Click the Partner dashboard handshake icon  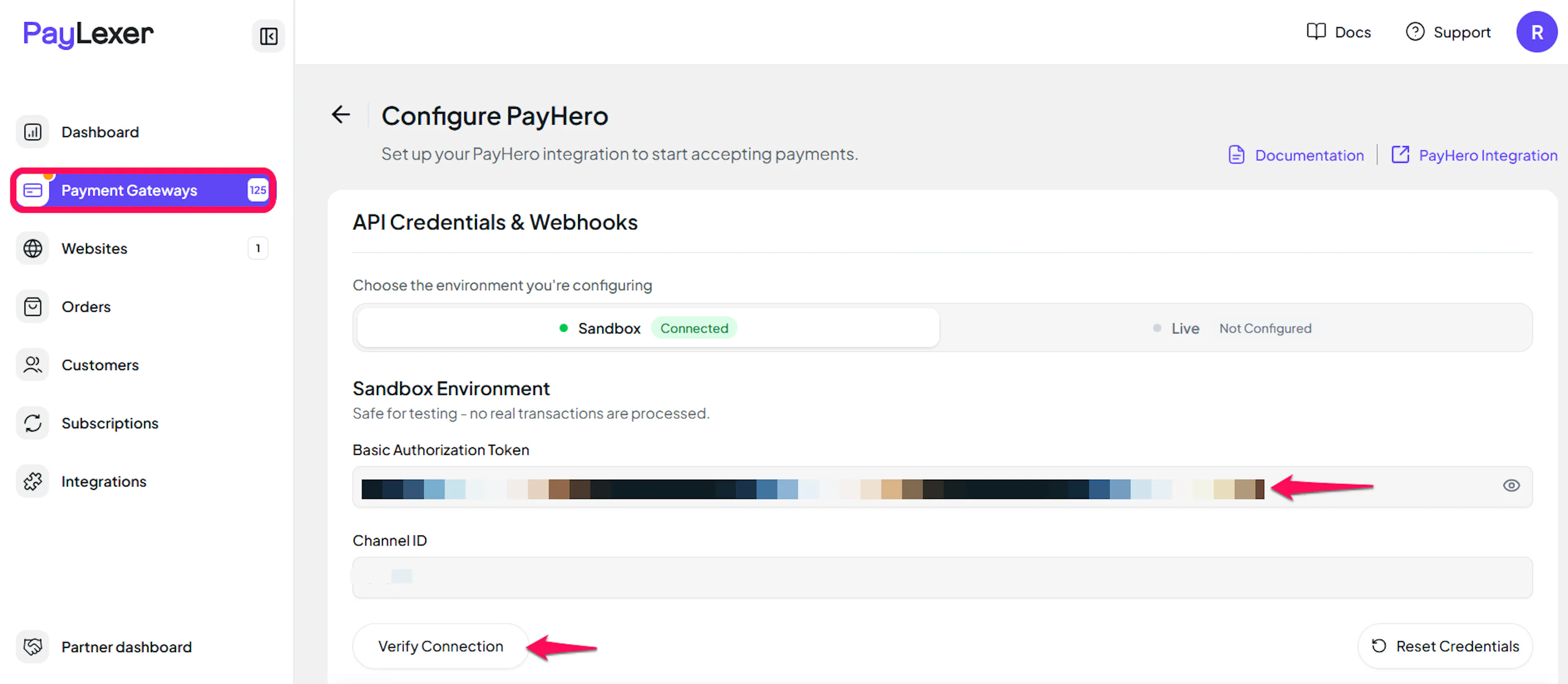point(32,646)
